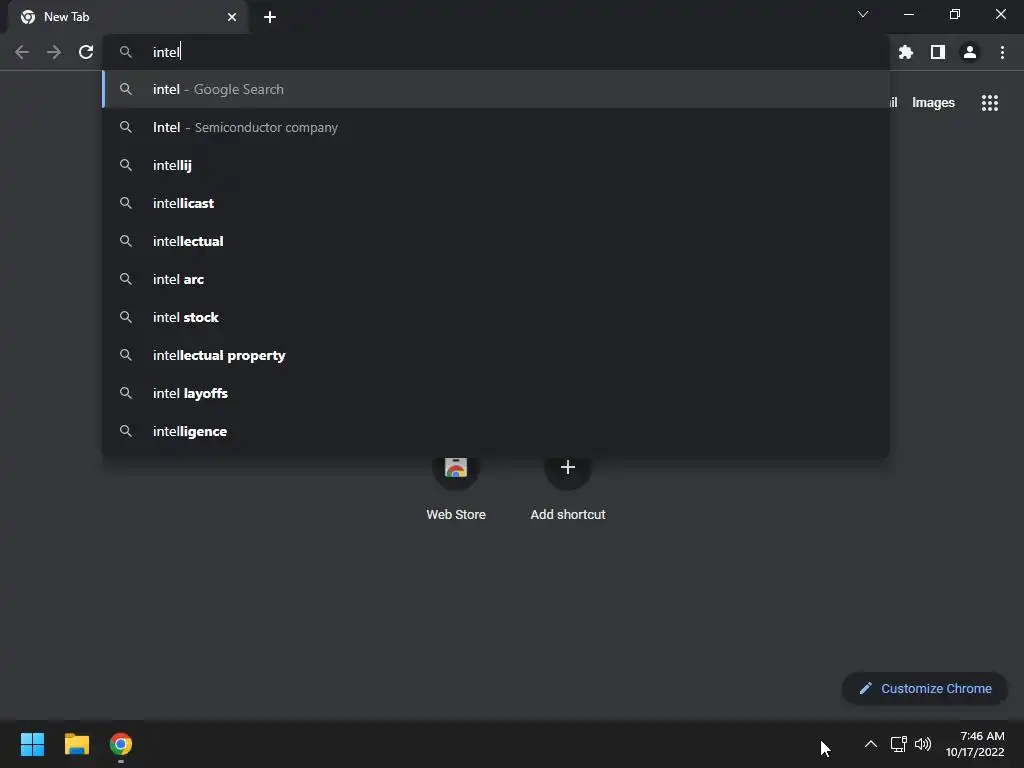The image size is (1024, 768).
Task: Open the Google apps grid
Action: [x=989, y=103]
